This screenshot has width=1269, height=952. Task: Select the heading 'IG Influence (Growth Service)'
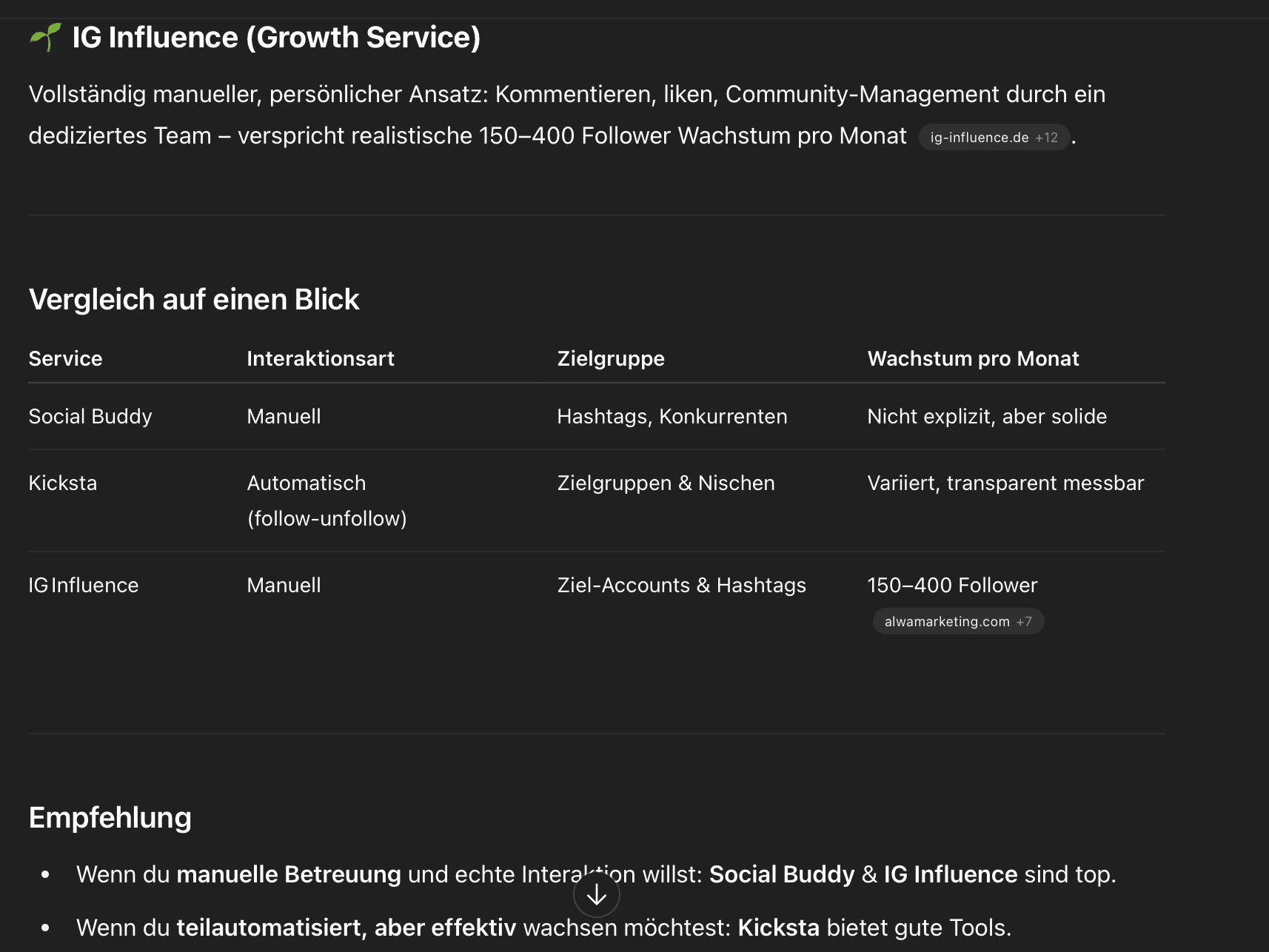point(276,37)
